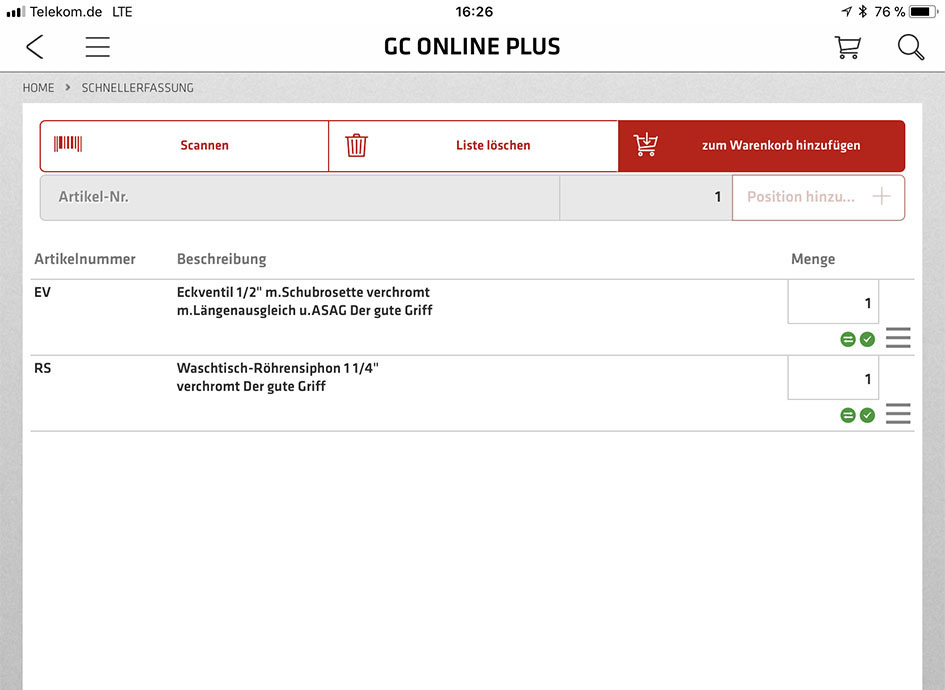Viewport: 945px width, 690px height.
Task: Click green swap icon in RS row
Action: (848, 416)
